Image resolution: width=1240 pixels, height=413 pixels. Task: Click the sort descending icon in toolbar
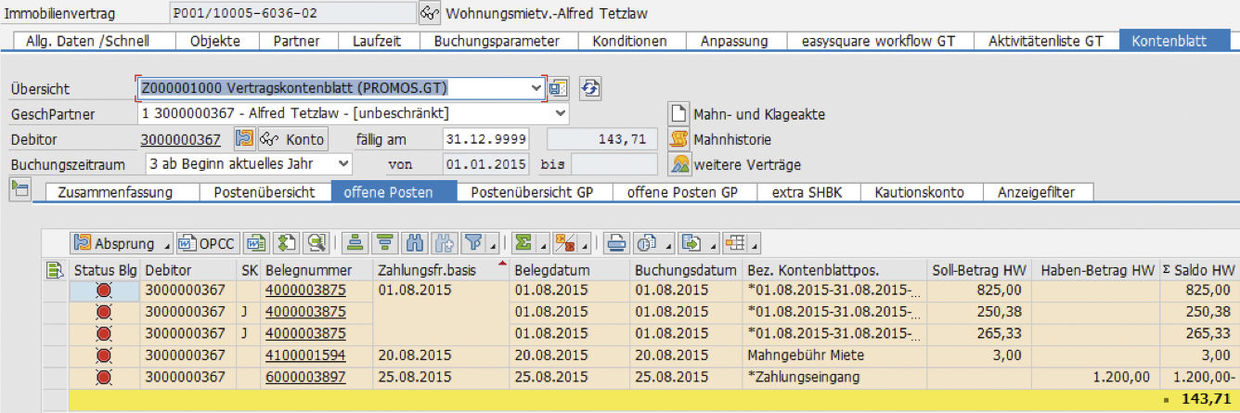384,243
